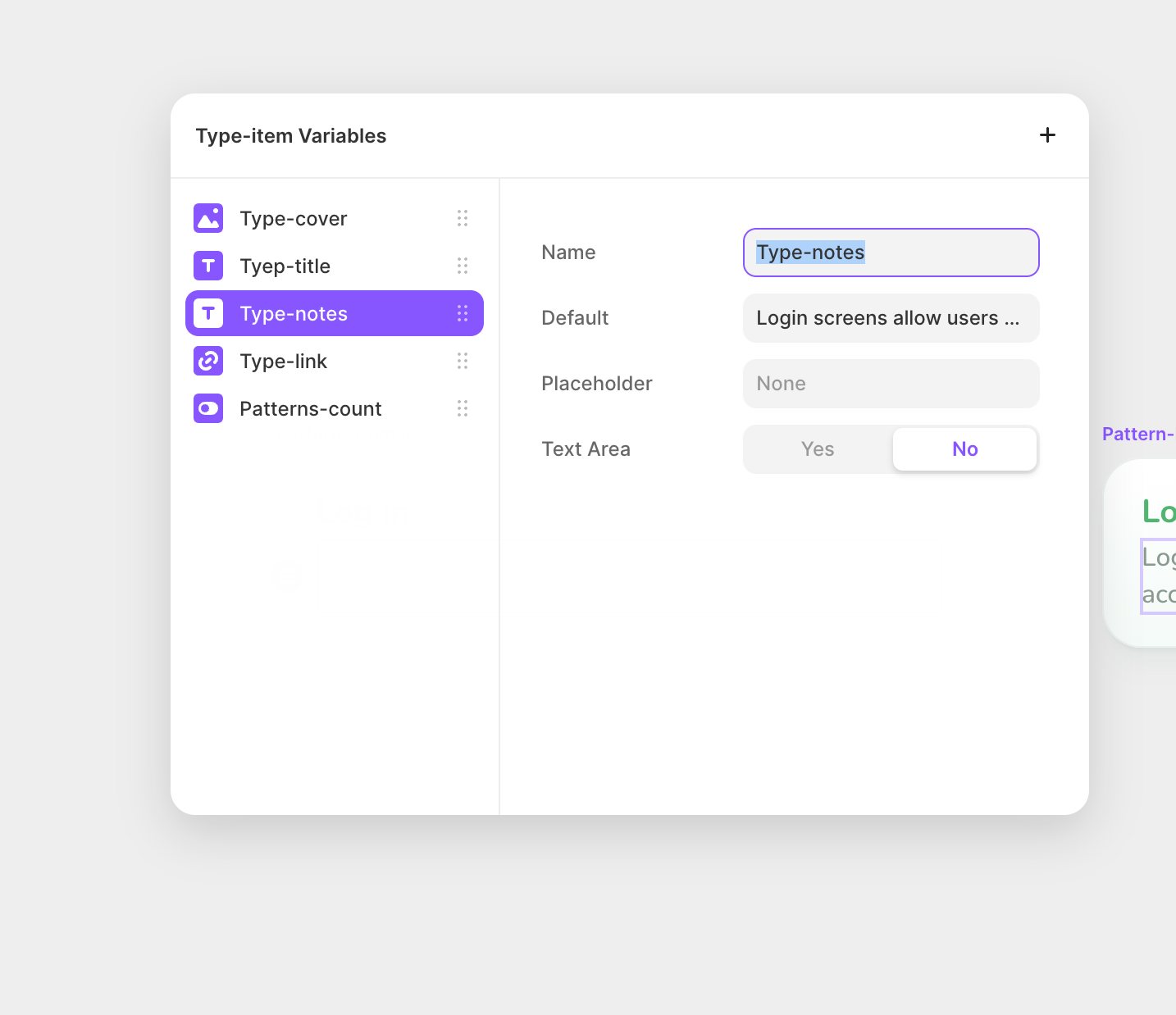Click the text icon beside Type-notes
Viewport: 1176px width, 1015px height.
point(208,313)
